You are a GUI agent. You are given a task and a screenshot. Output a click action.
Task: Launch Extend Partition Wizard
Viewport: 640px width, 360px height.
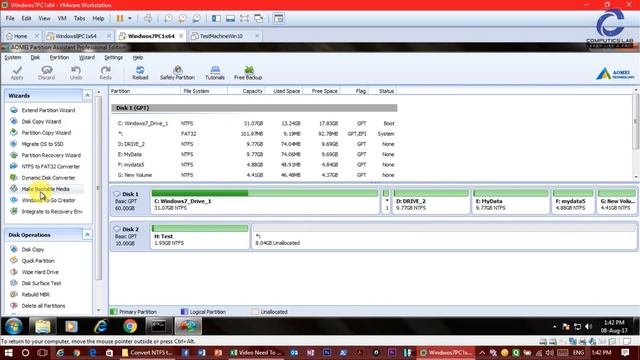pyautogui.click(x=48, y=110)
